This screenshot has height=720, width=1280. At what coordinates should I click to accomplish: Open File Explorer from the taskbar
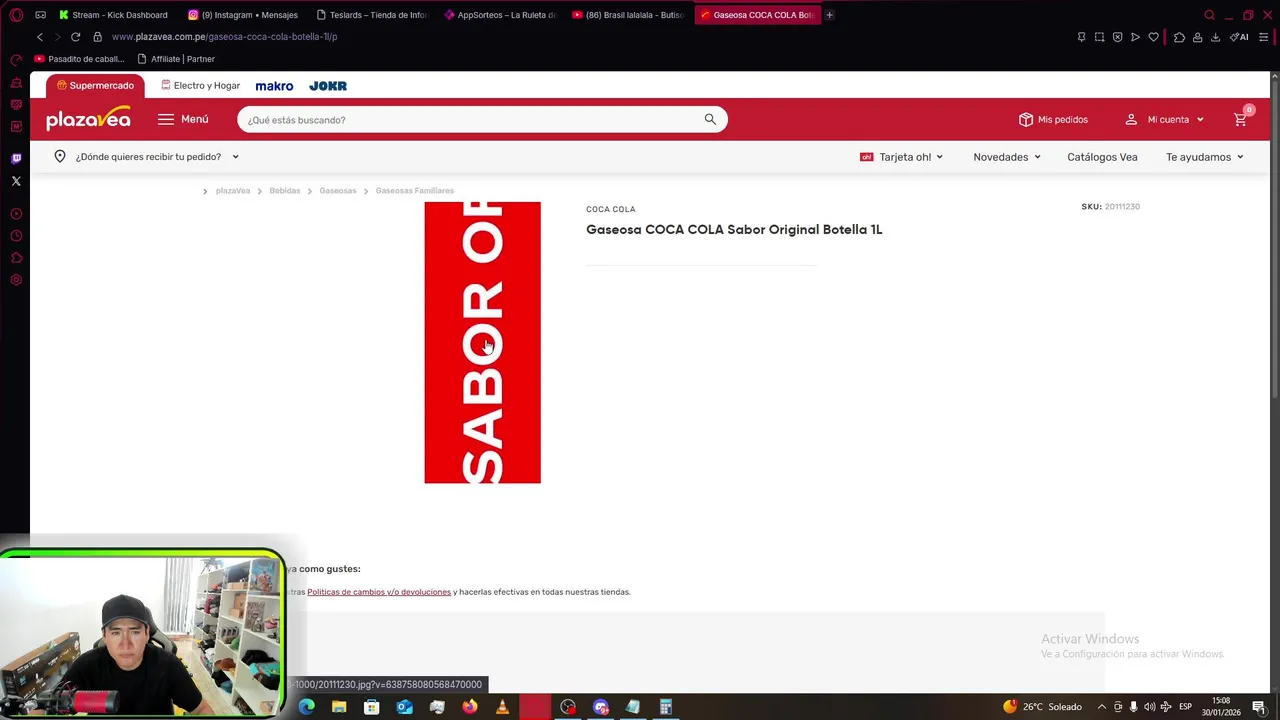pyautogui.click(x=339, y=707)
